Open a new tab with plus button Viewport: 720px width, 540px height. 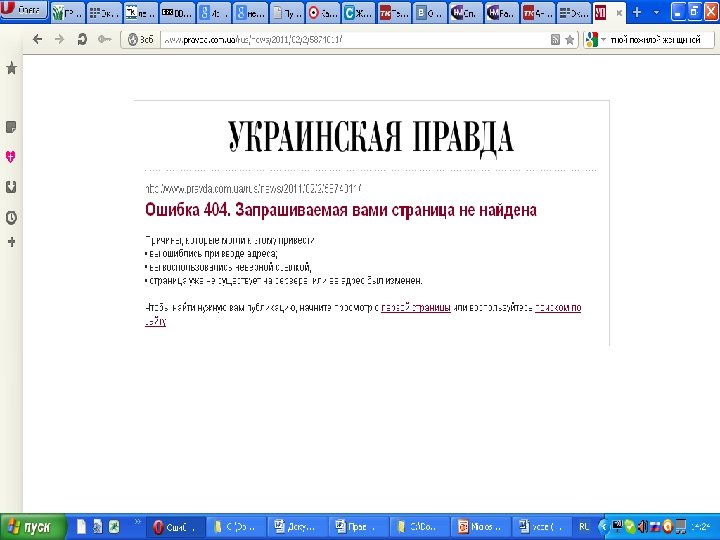click(637, 12)
